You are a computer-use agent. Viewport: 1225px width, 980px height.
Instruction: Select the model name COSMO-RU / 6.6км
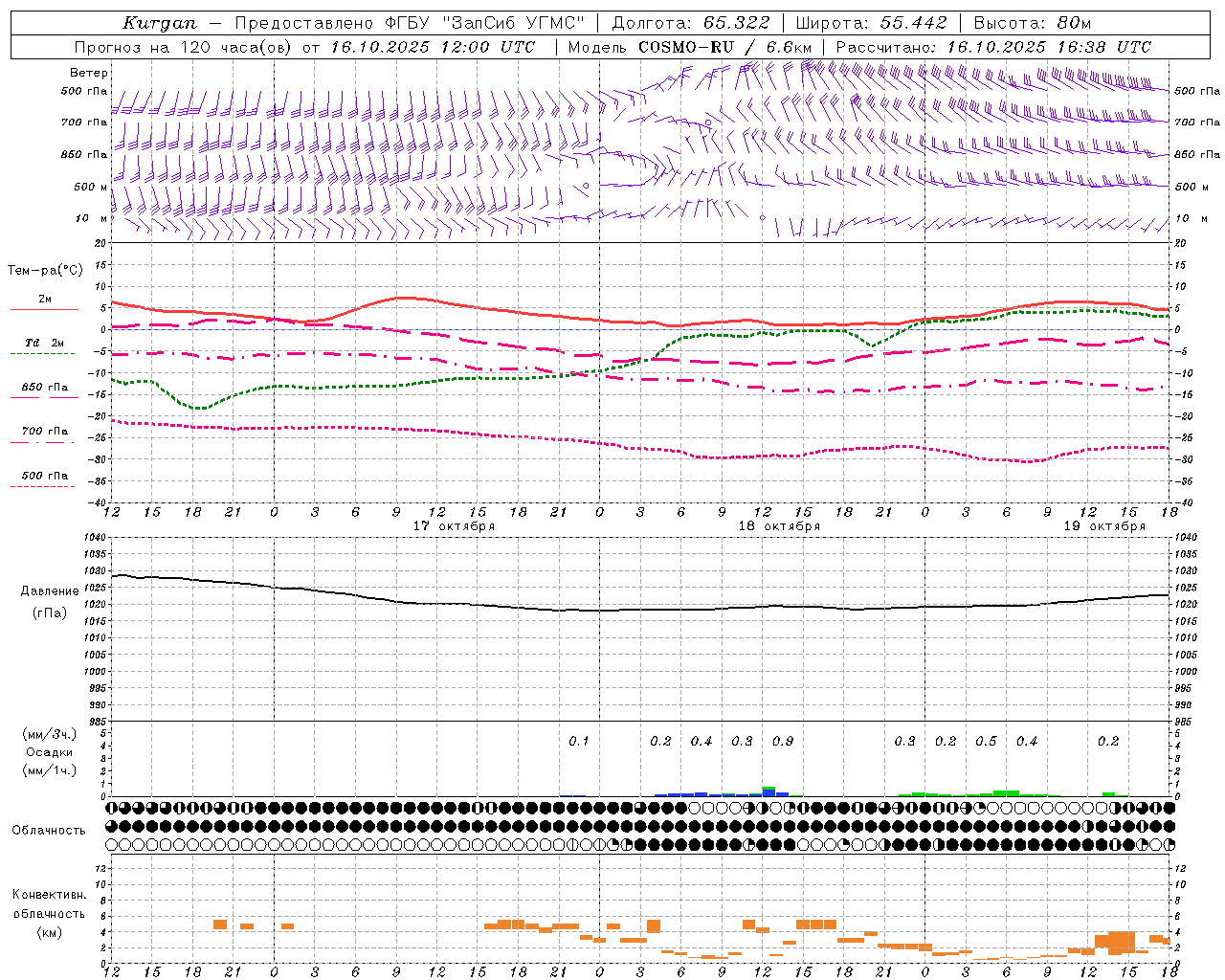pos(724,47)
